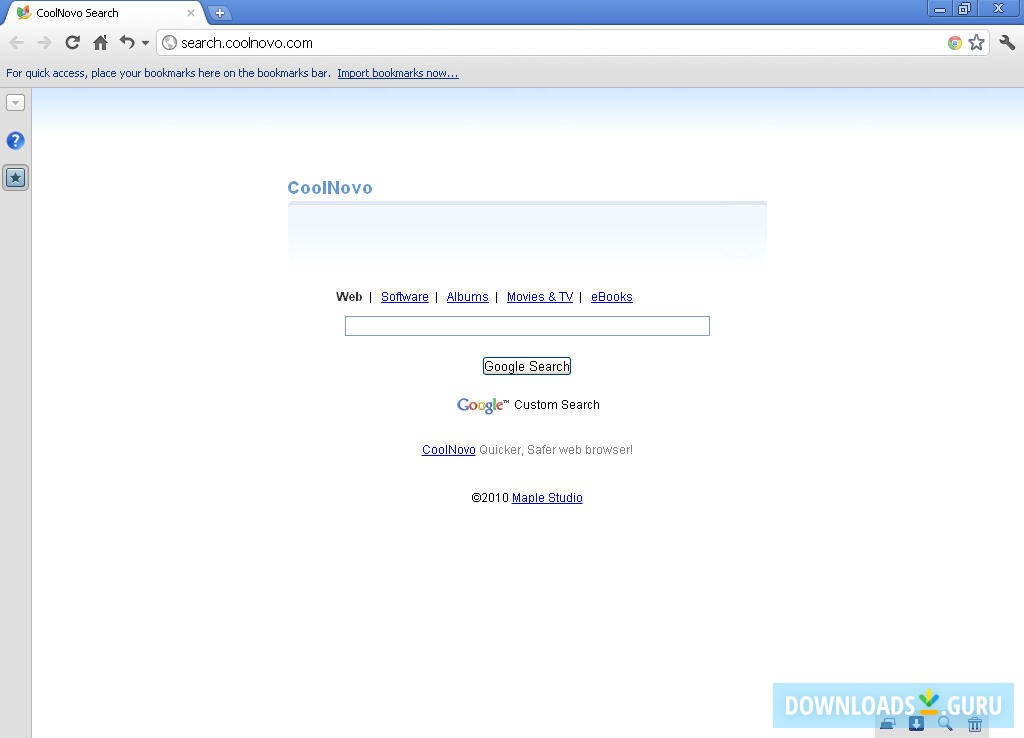Click the browser back arrow
The width and height of the screenshot is (1024, 738).
16,43
